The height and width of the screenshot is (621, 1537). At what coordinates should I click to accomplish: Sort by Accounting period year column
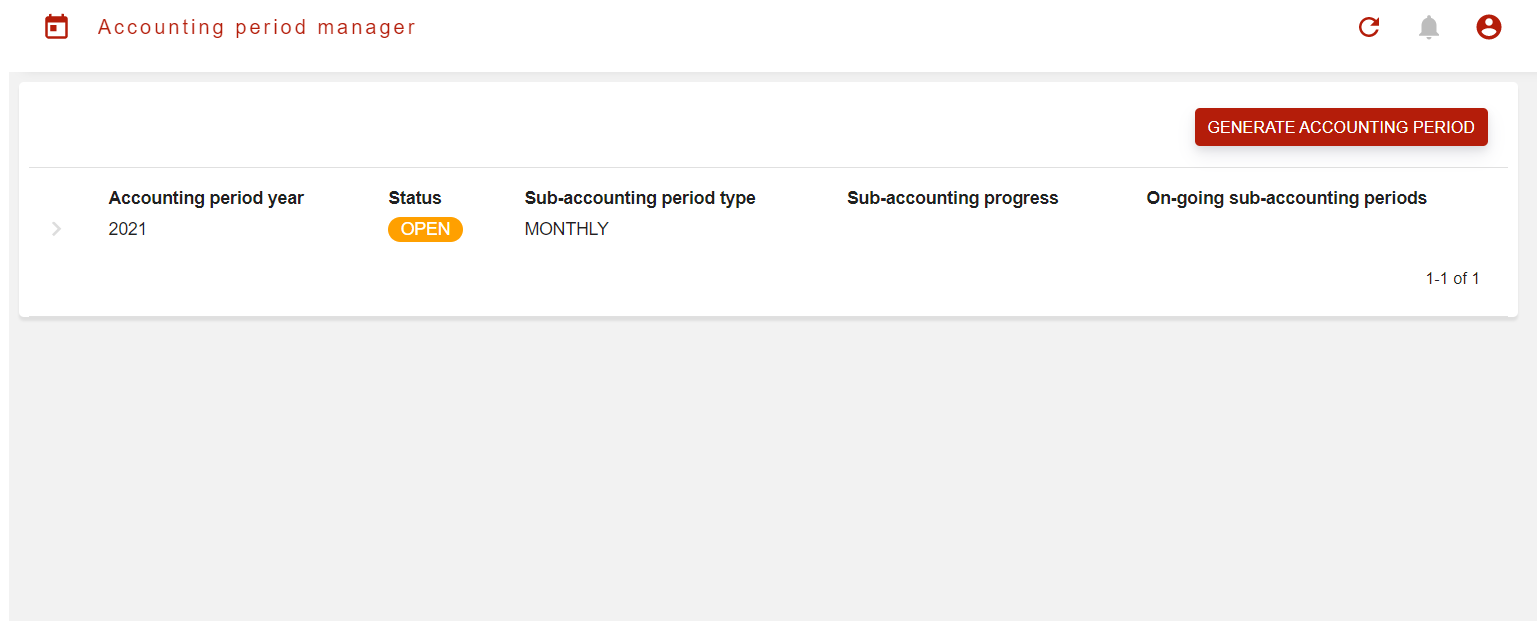[206, 198]
